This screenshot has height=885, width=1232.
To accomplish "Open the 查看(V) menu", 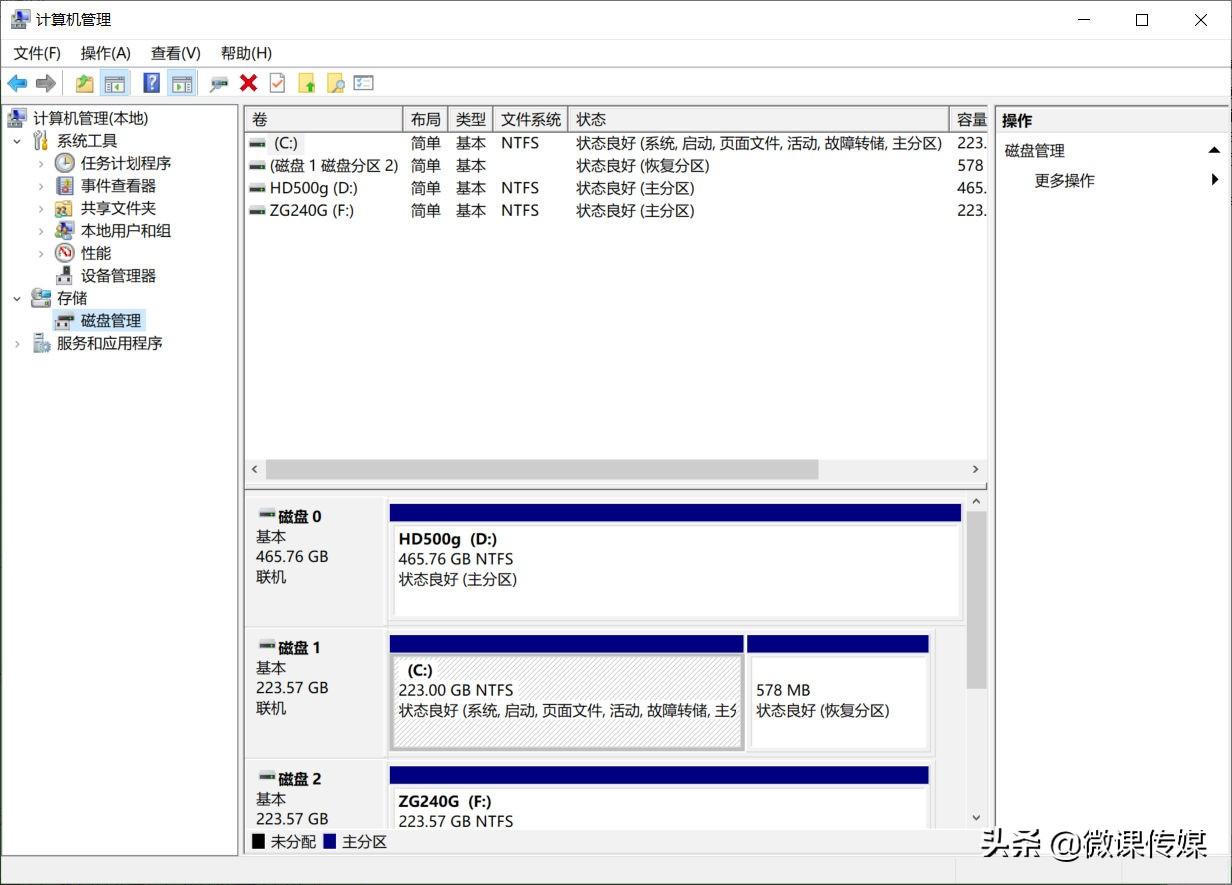I will 175,53.
